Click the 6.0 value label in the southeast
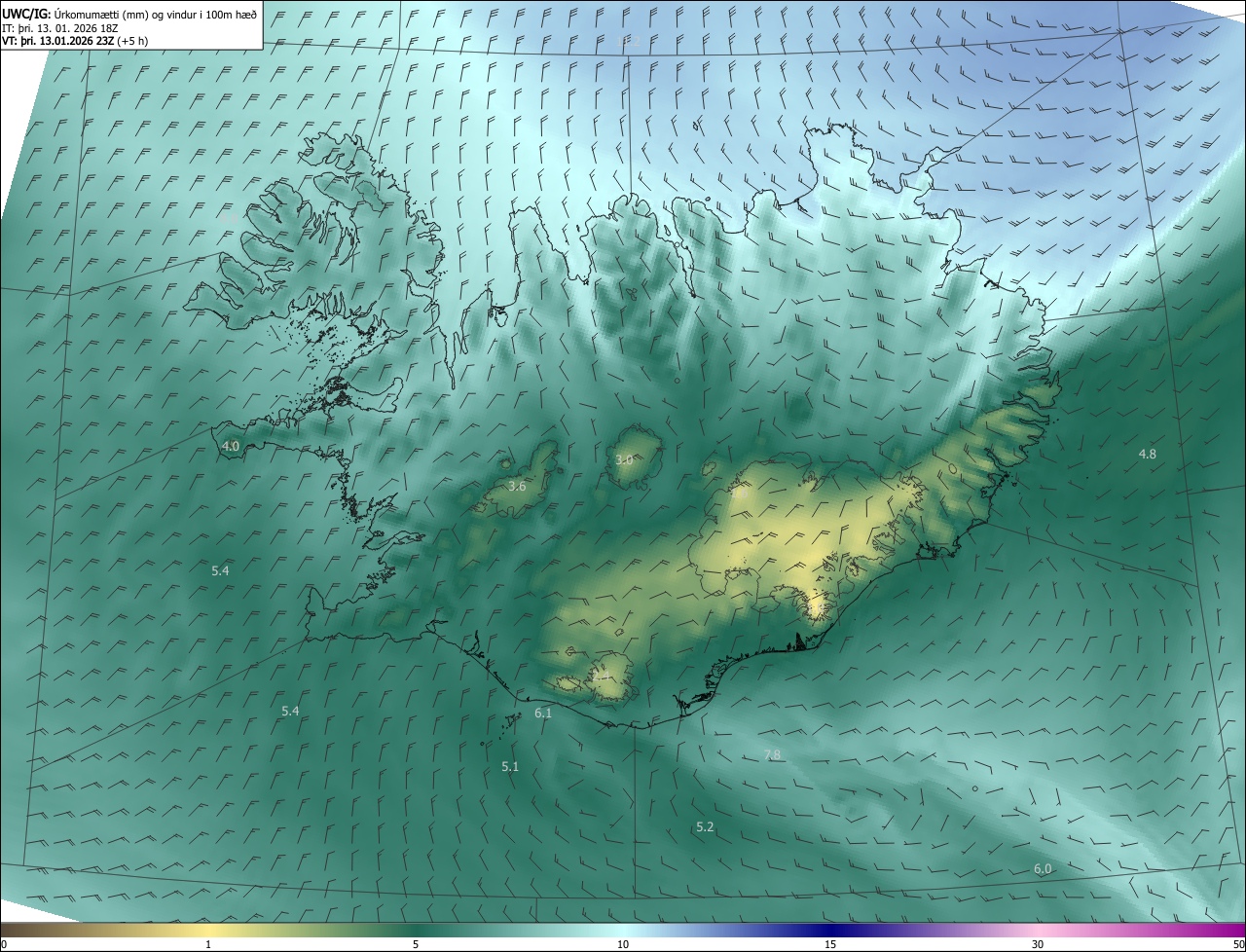This screenshot has height=952, width=1246. [x=1043, y=869]
